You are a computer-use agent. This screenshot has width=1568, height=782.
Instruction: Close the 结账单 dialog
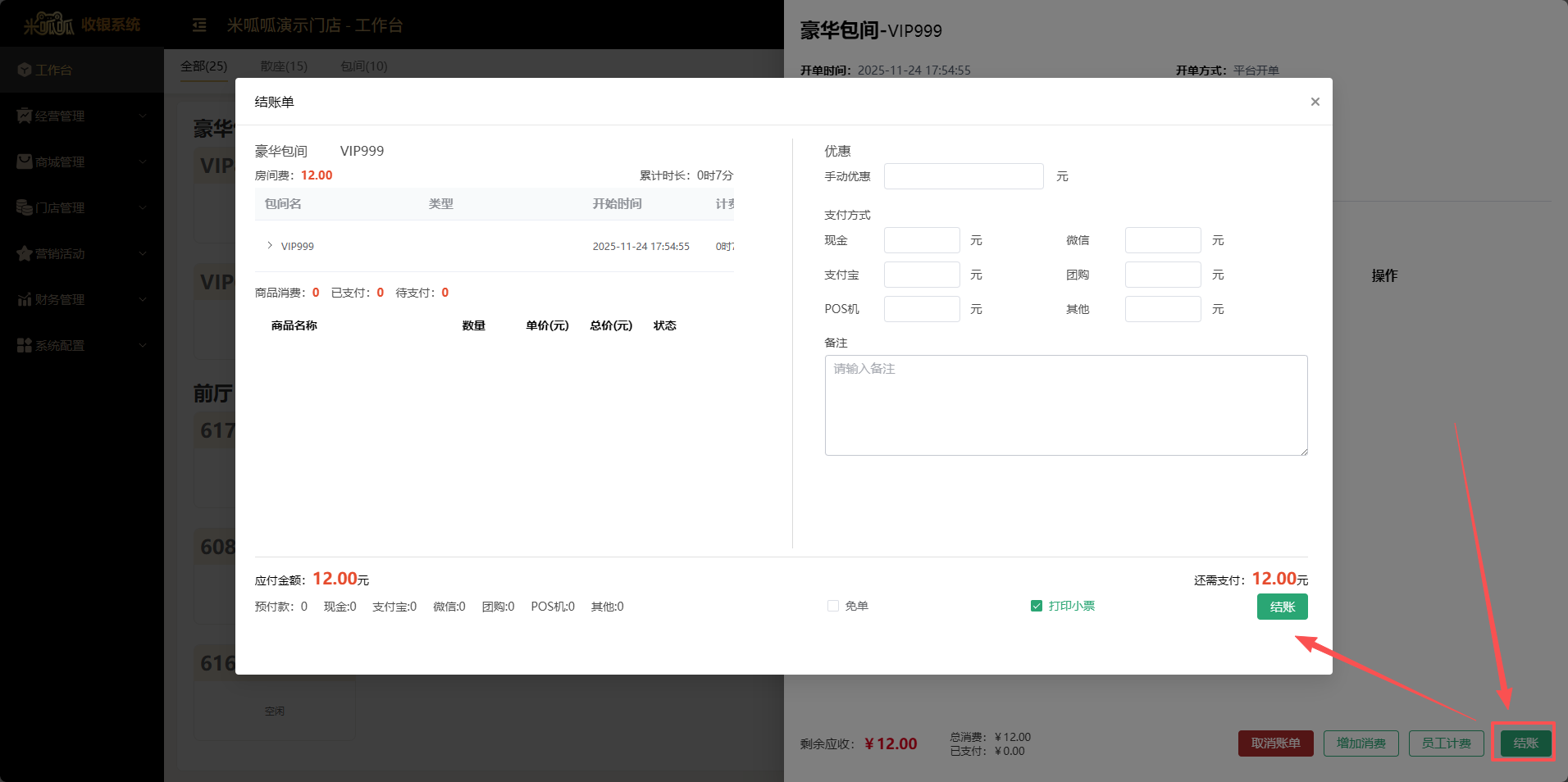(x=1315, y=102)
